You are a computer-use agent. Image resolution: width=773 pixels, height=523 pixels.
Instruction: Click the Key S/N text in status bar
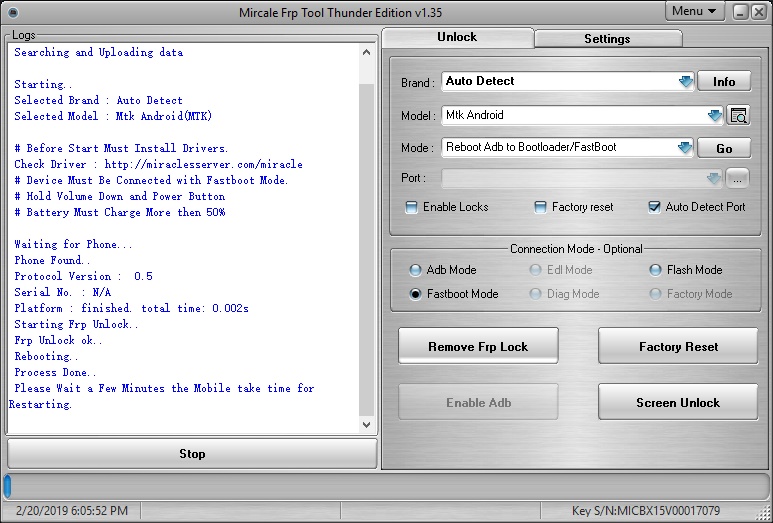pyautogui.click(x=646, y=511)
